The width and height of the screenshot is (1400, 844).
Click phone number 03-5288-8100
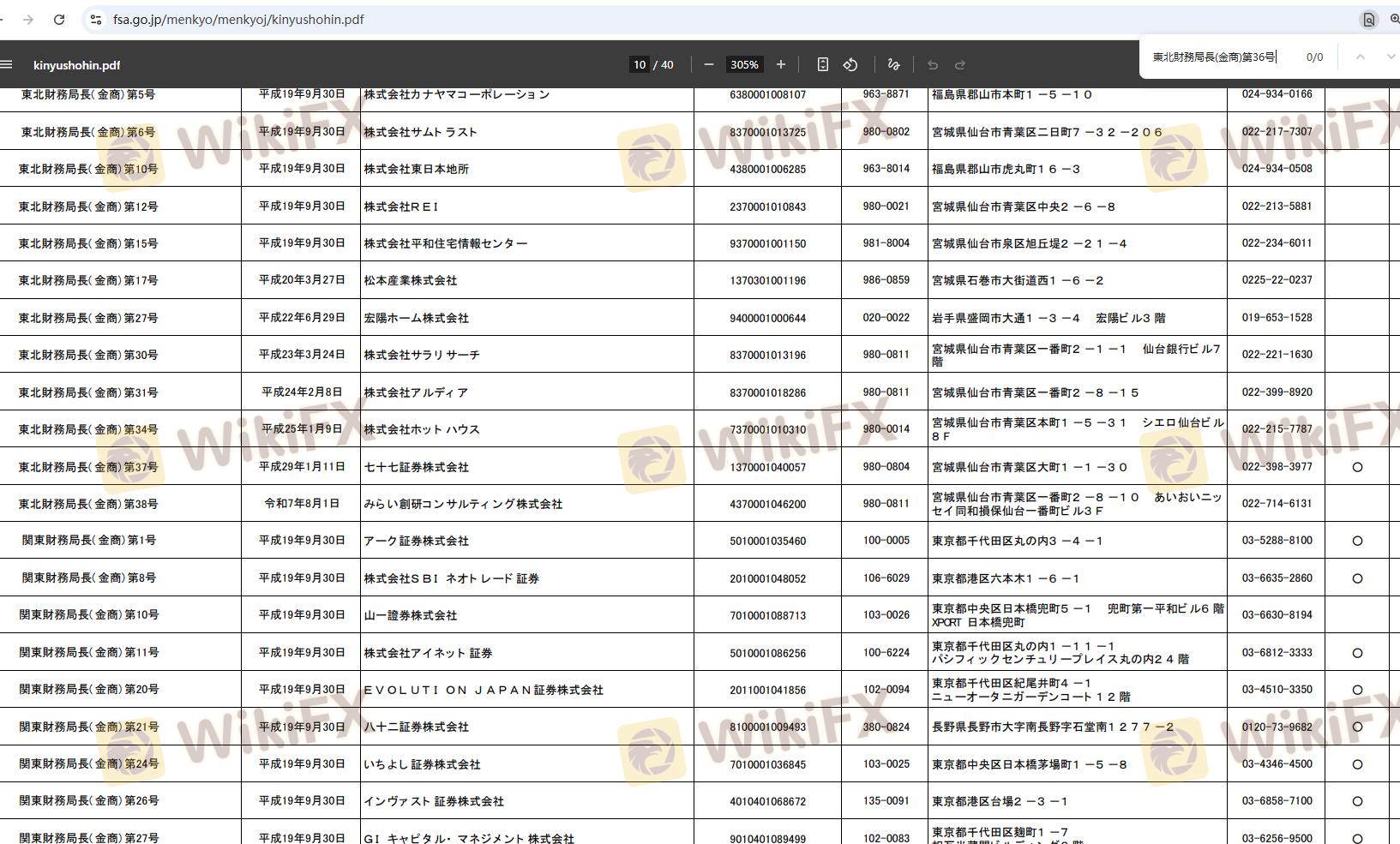point(1277,541)
